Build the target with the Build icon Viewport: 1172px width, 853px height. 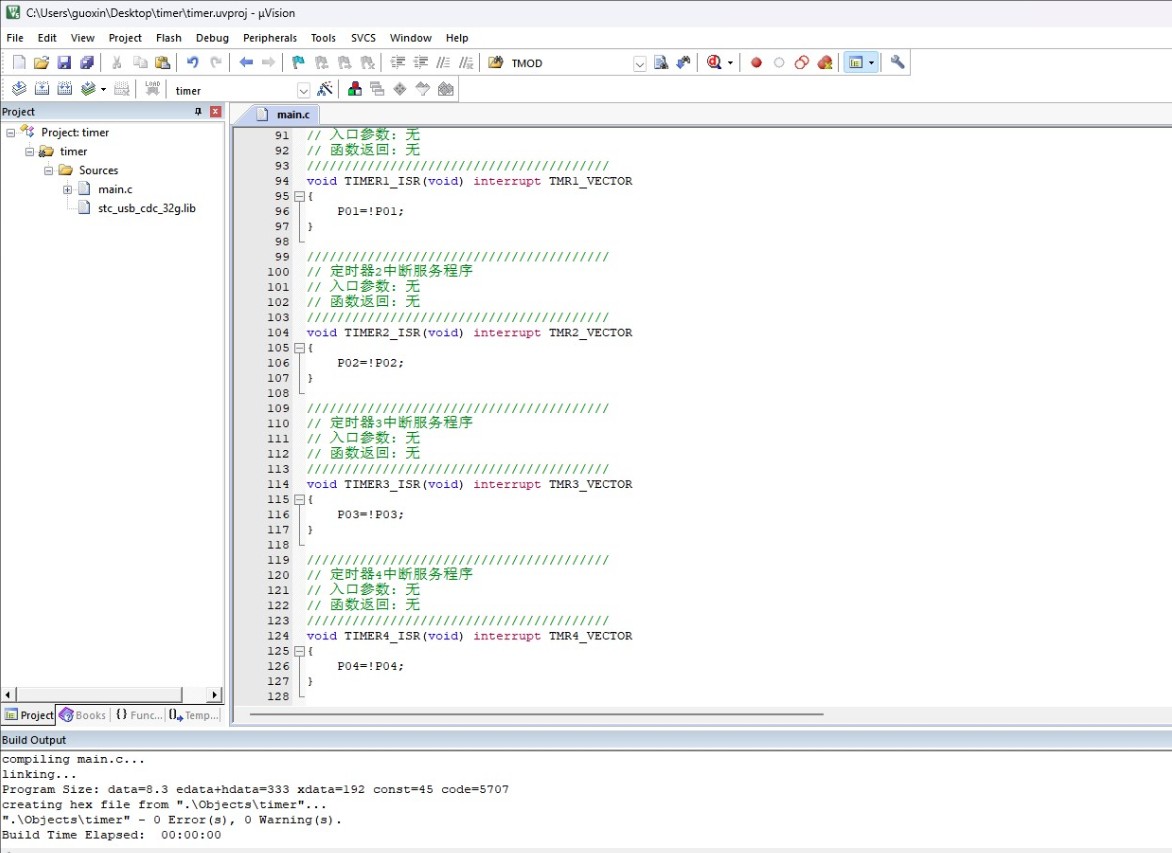tap(42, 89)
